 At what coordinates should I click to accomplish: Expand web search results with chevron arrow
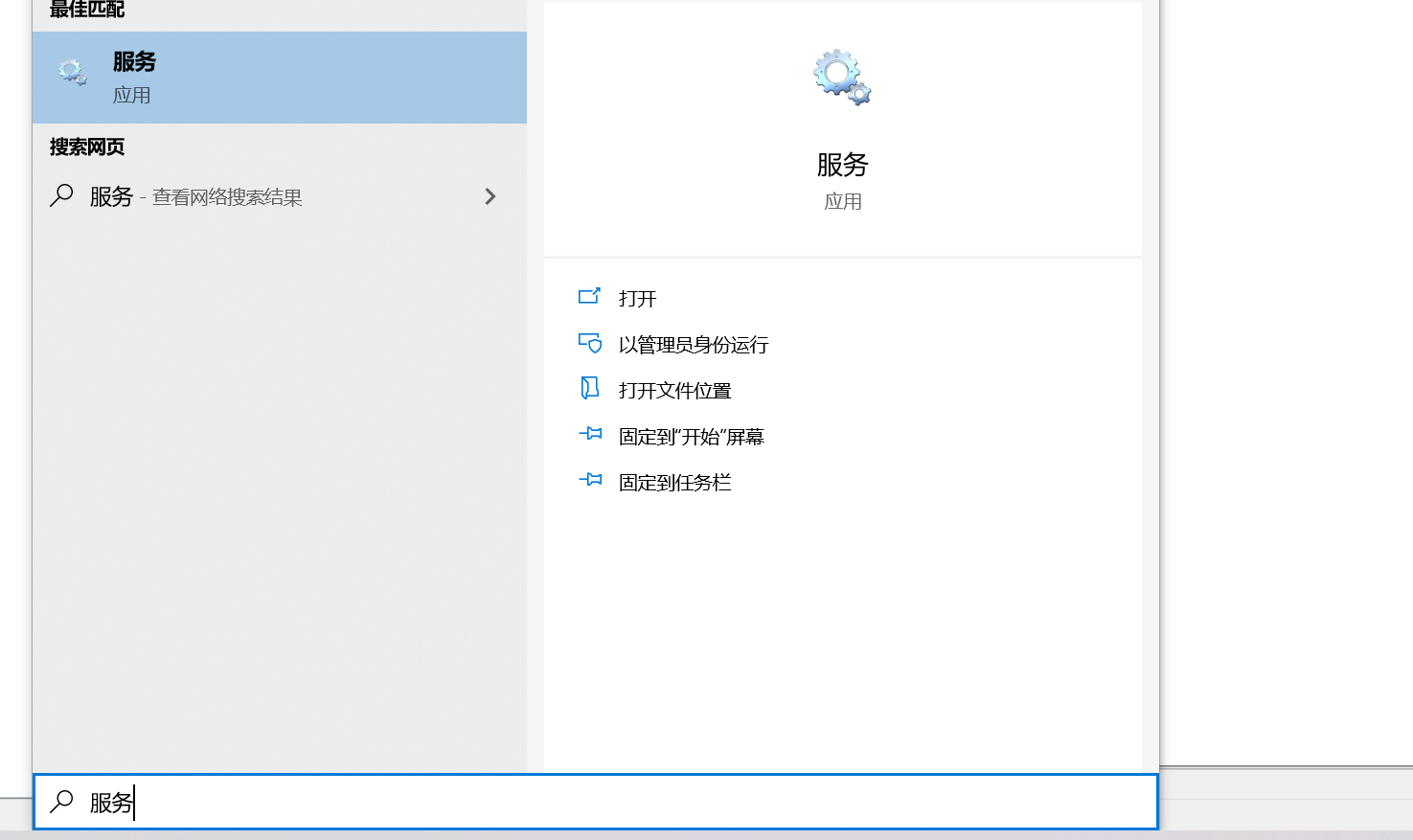tap(490, 196)
